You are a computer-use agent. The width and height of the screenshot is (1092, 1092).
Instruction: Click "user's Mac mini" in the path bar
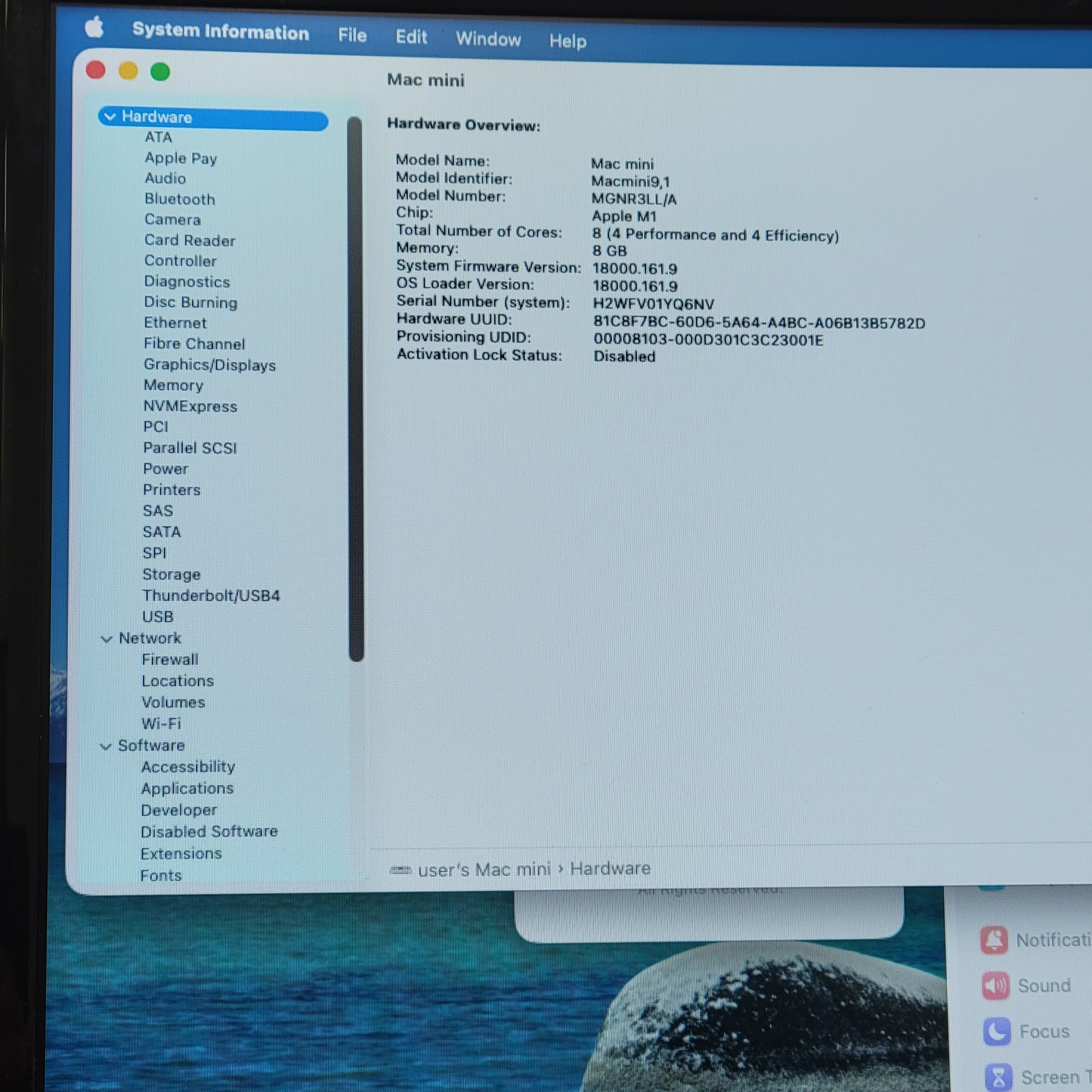click(484, 870)
